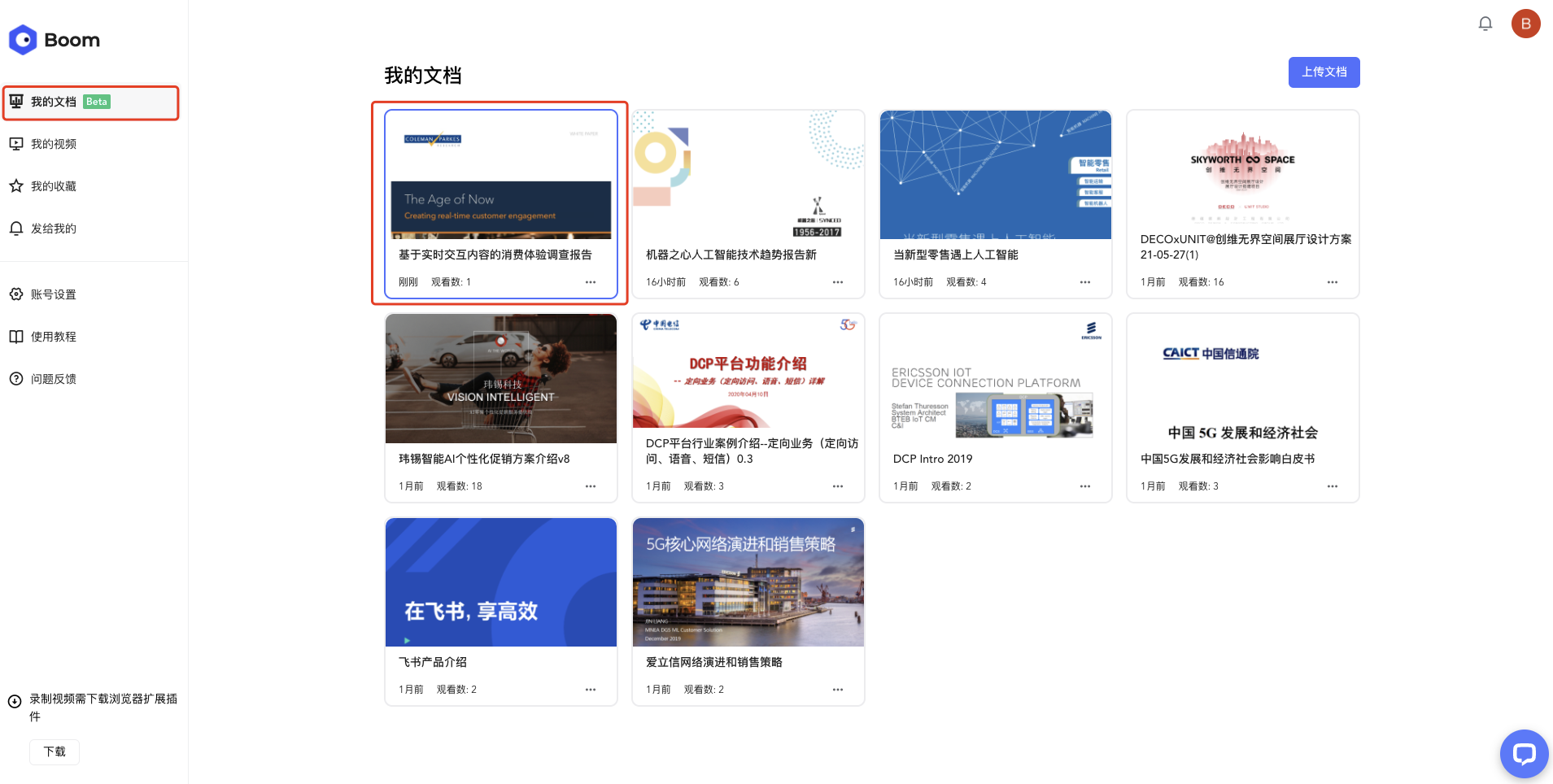Open more options for DCP Intro 2019
Screen dimensions: 1553x784
pyautogui.click(x=1085, y=486)
